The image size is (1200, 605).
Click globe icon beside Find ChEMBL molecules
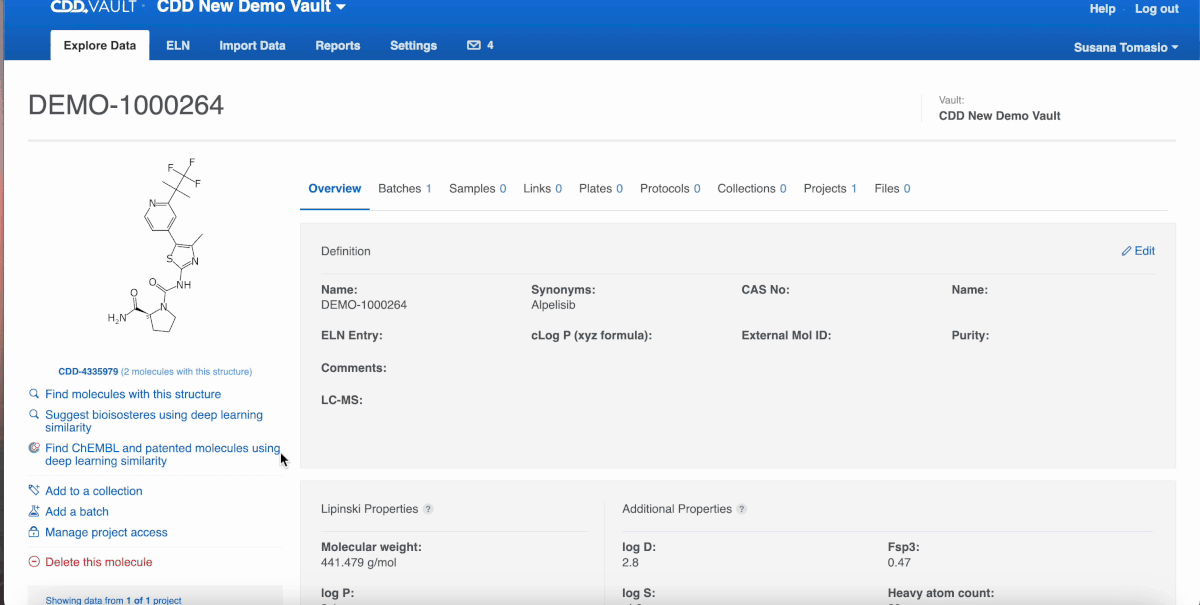pyautogui.click(x=35, y=448)
